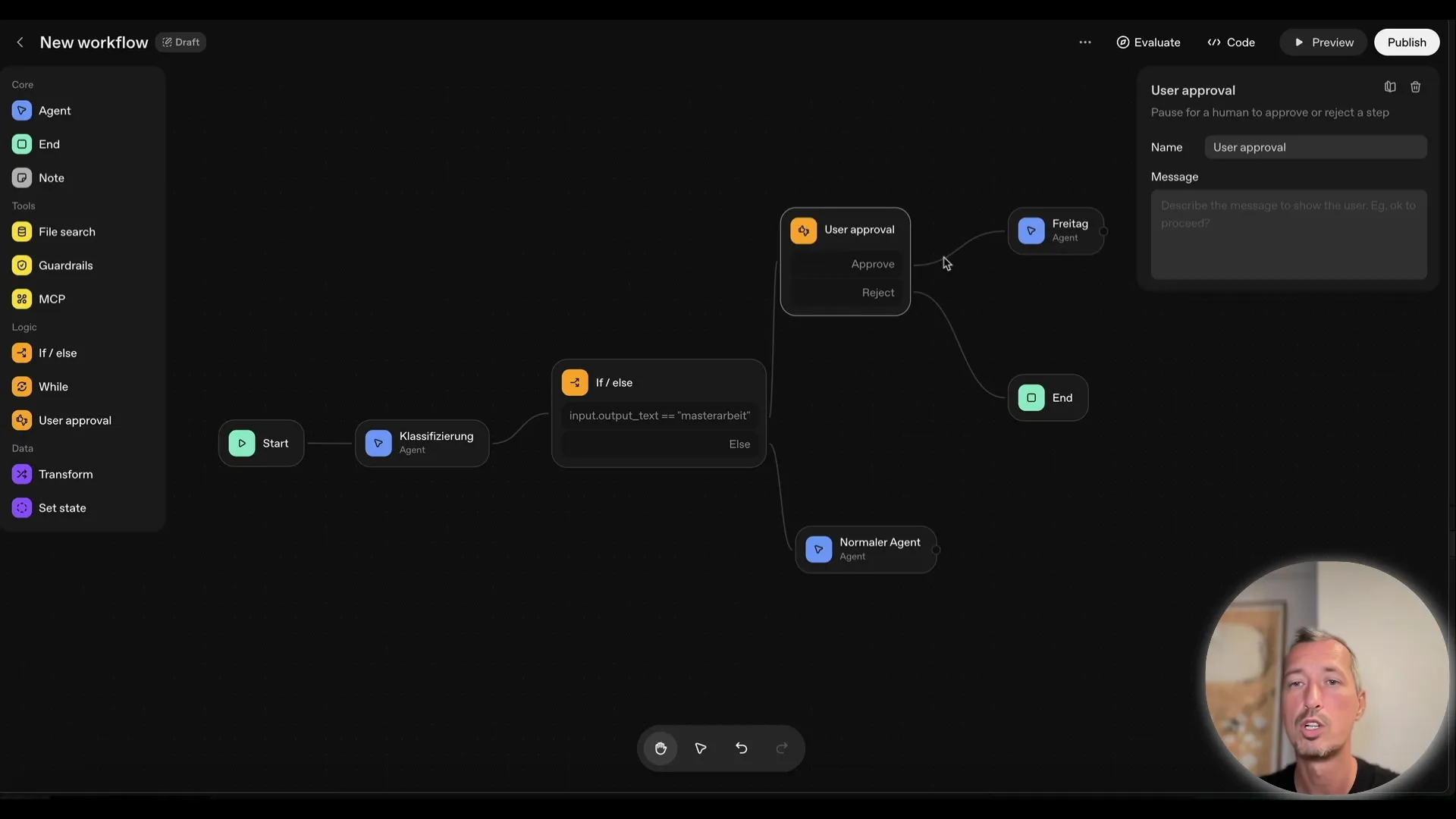Image resolution: width=1456 pixels, height=819 pixels.
Task: Edit the User approval Name field
Action: coord(1316,146)
